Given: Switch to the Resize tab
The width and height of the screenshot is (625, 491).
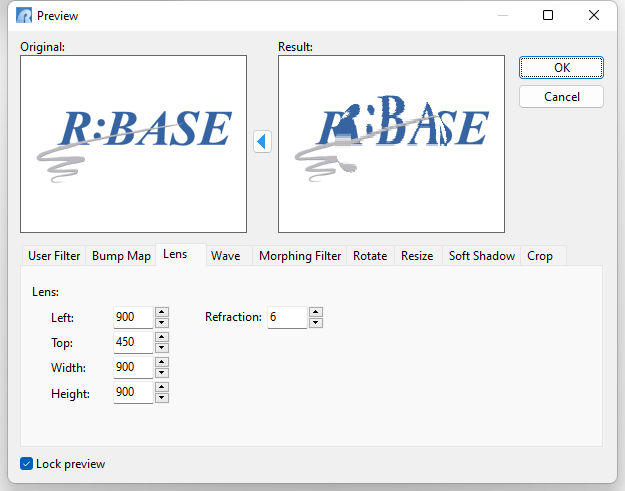Looking at the screenshot, I should 417,256.
